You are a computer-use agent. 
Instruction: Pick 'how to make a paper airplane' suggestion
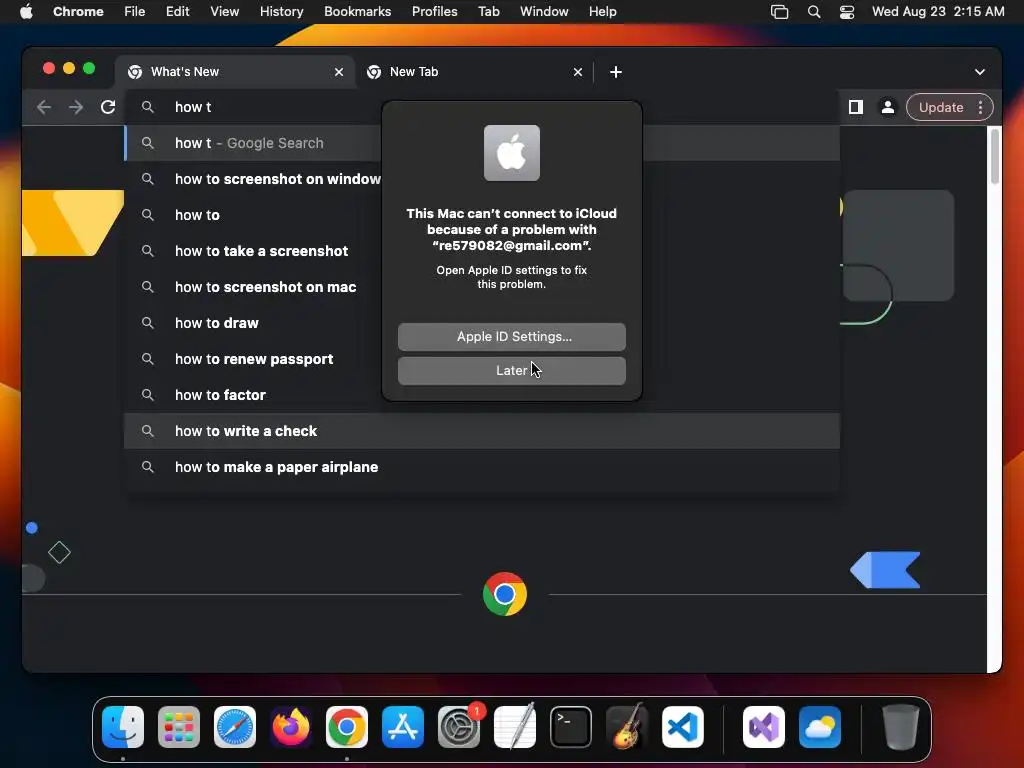click(482, 467)
